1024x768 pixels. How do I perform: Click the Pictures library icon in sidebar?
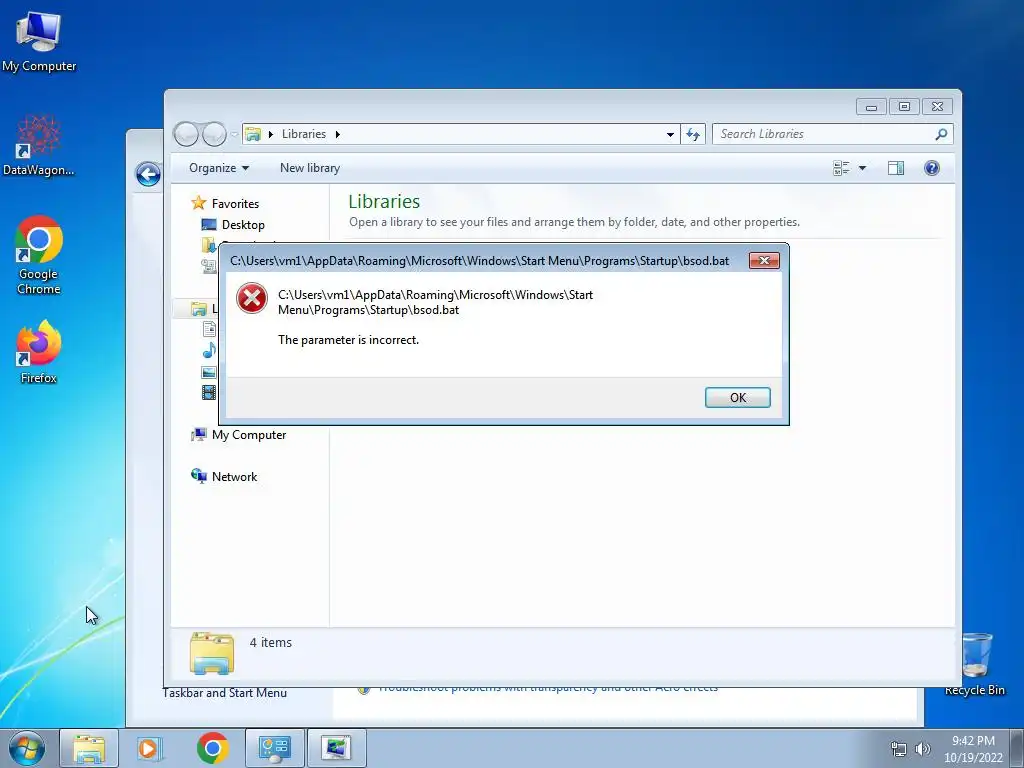point(209,372)
